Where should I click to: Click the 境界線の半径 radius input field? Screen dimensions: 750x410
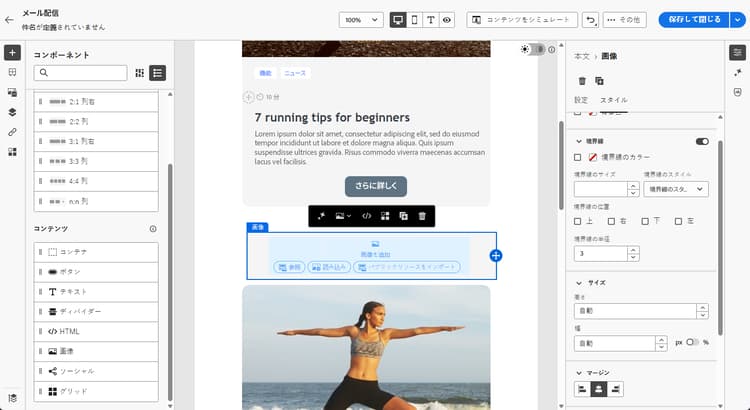pyautogui.click(x=601, y=254)
